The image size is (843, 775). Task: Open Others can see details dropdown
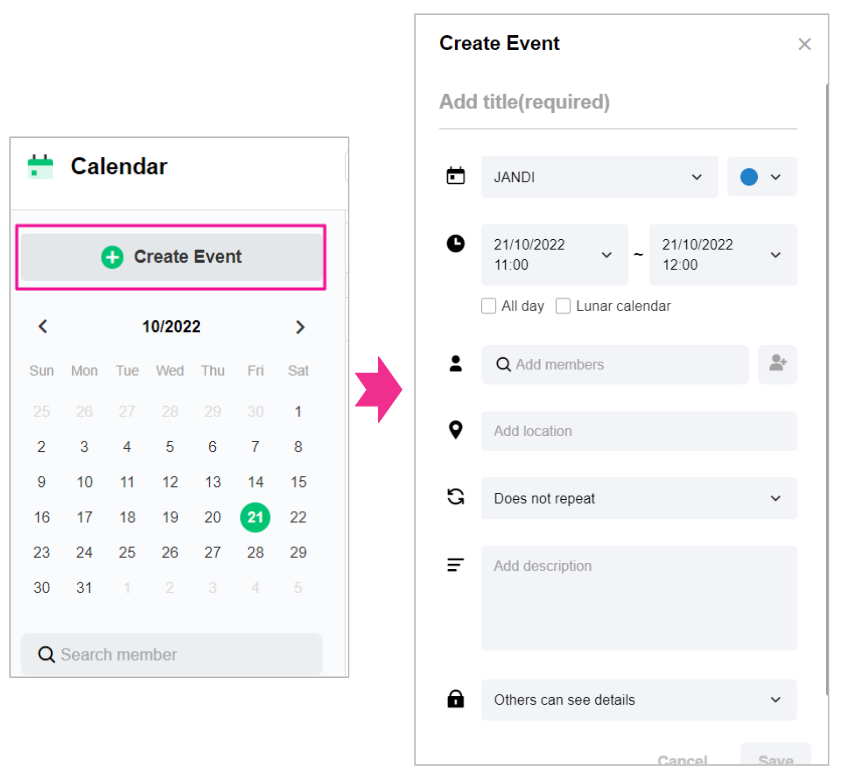coord(638,700)
